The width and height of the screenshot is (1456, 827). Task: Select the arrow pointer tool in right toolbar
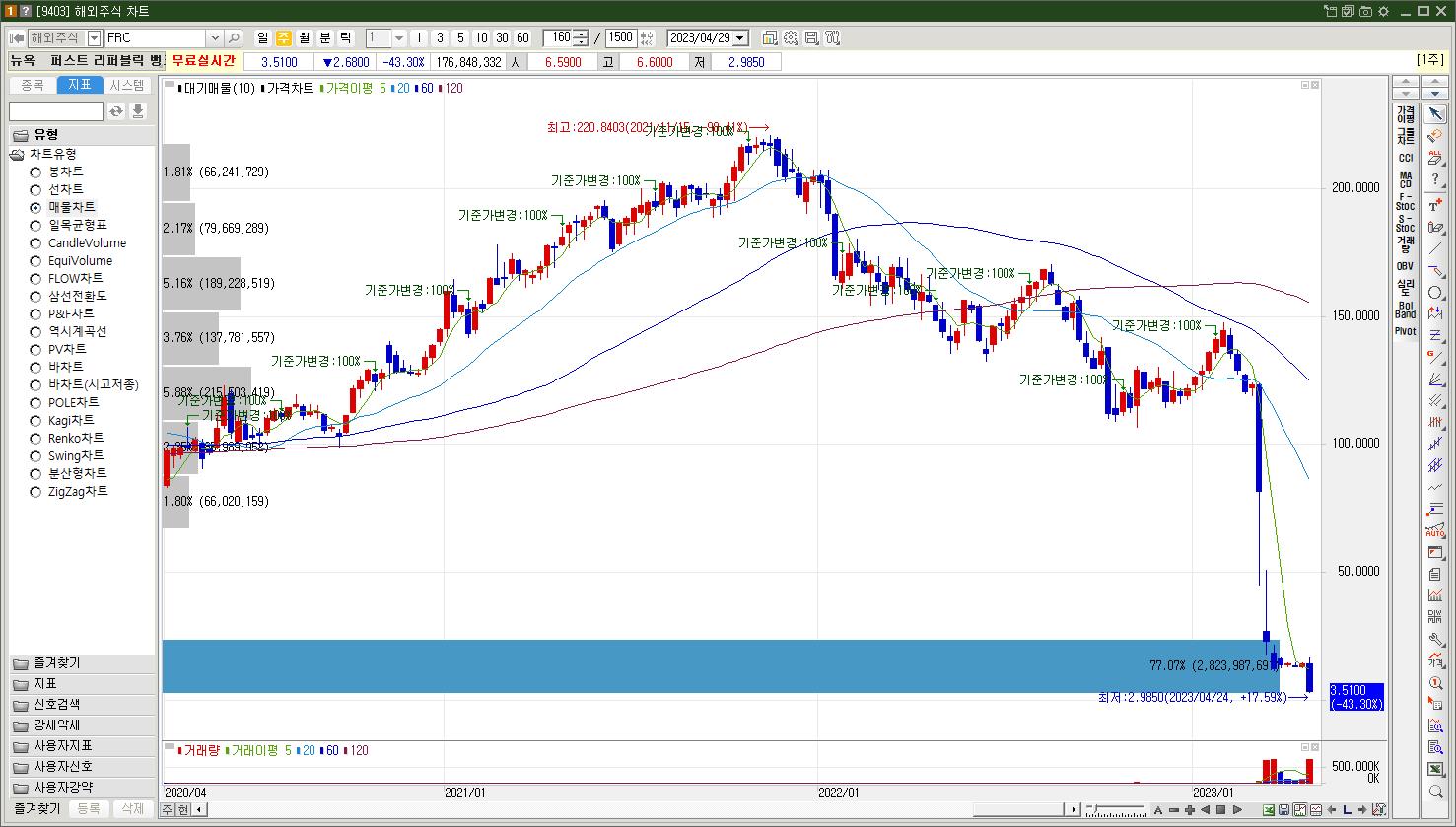[1435, 114]
